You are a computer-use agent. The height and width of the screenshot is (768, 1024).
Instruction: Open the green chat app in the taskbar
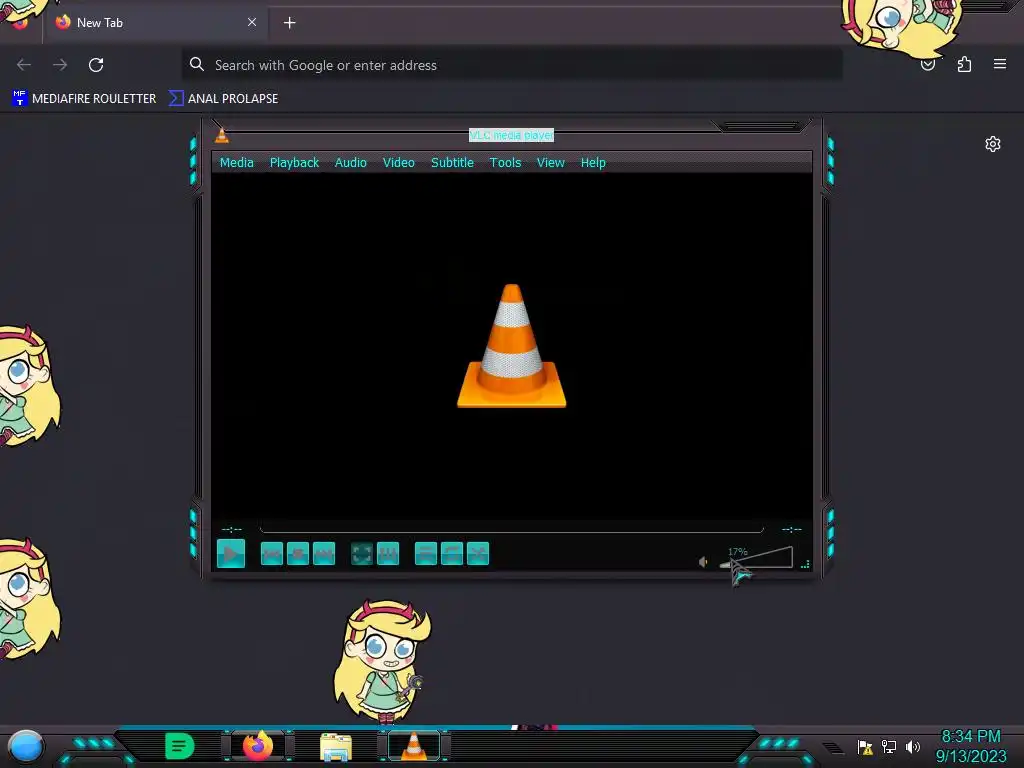coord(180,746)
